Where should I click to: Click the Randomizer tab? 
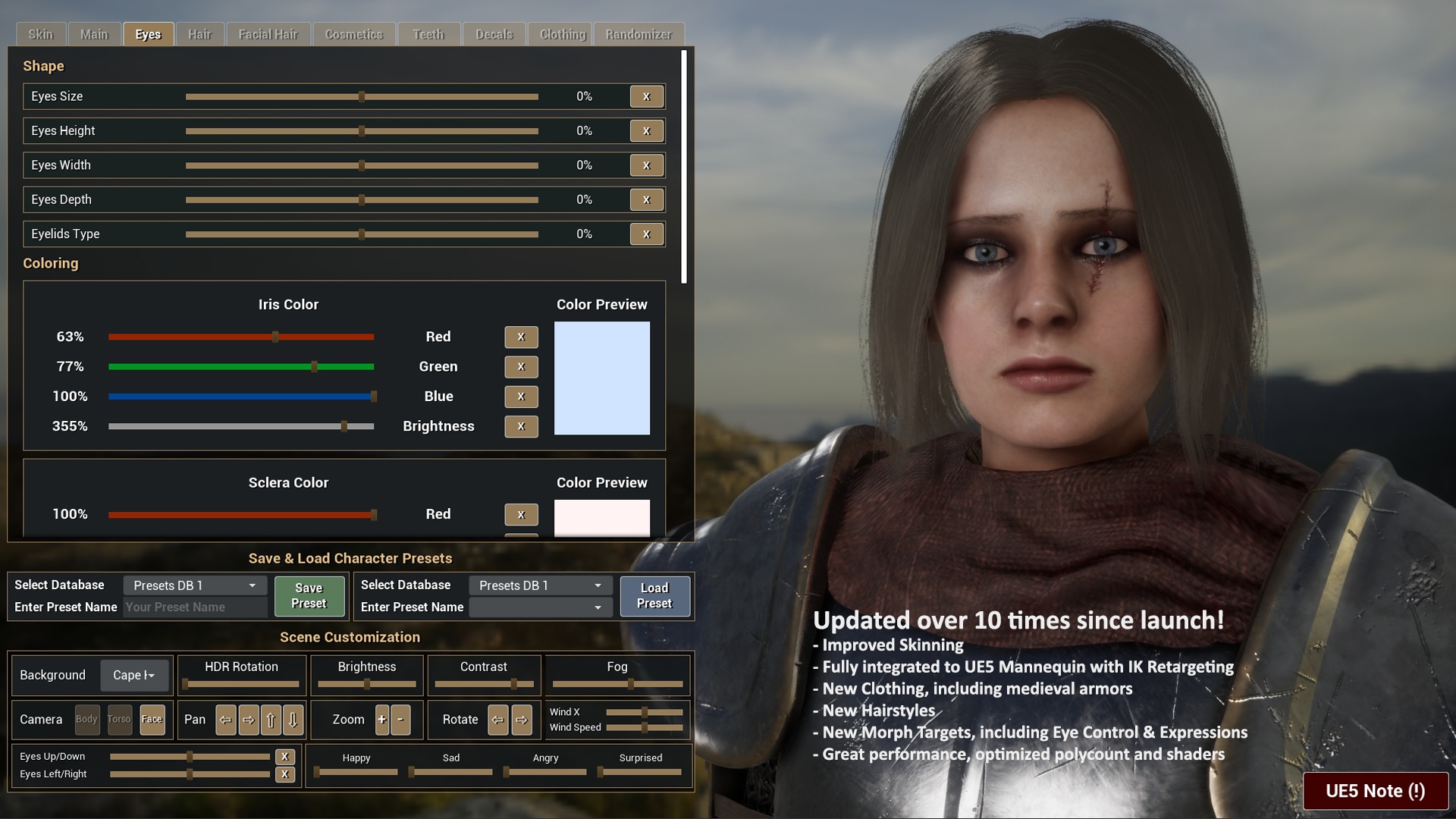pyautogui.click(x=639, y=34)
